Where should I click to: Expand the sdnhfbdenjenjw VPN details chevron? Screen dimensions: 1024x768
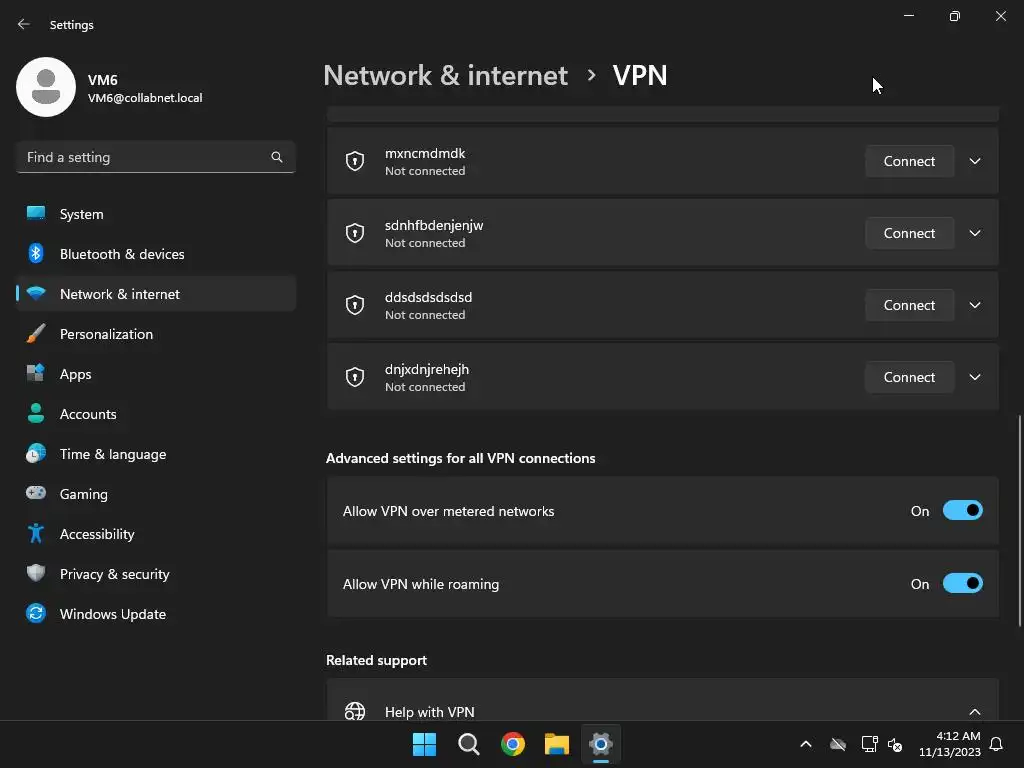pos(975,233)
